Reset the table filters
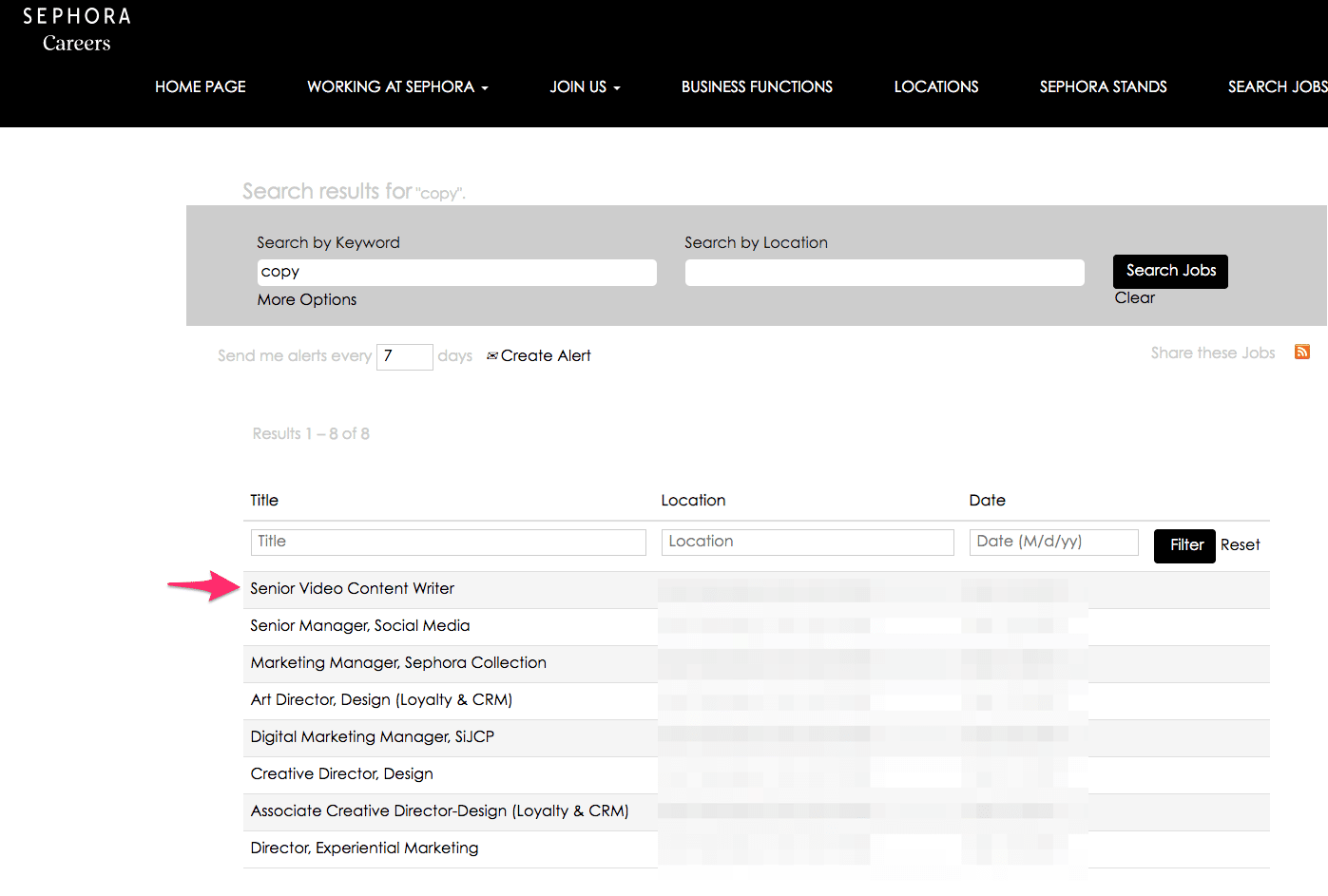The image size is (1328, 896). pos(1240,545)
